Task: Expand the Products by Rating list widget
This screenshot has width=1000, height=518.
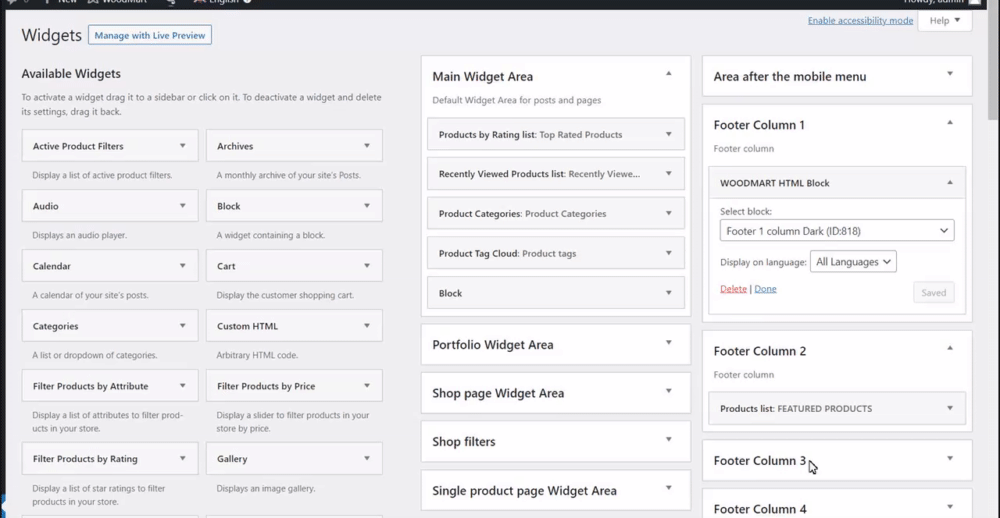Action: click(x=669, y=134)
